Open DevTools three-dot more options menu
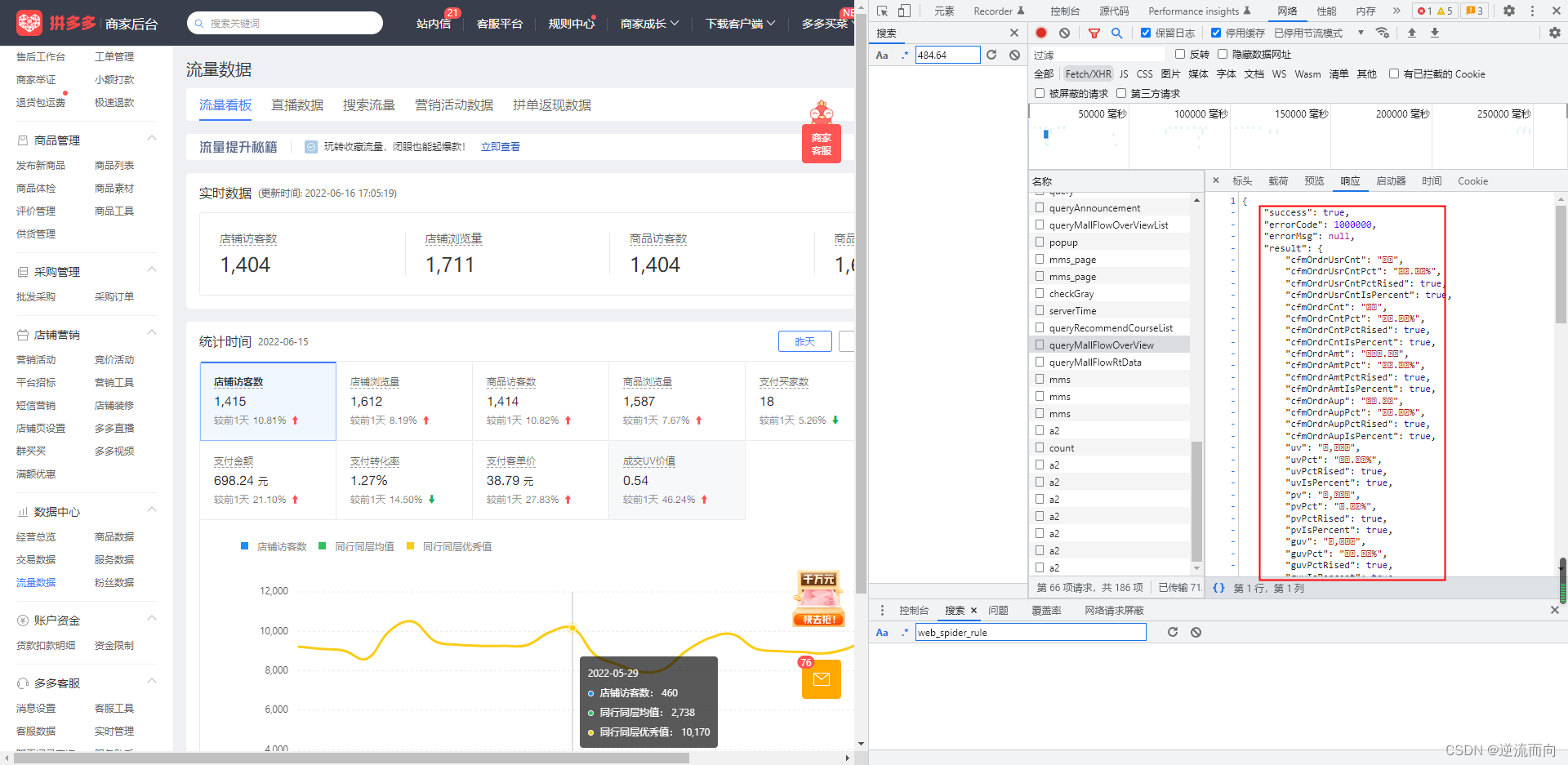Viewport: 1568px width, 765px height. click(1532, 11)
